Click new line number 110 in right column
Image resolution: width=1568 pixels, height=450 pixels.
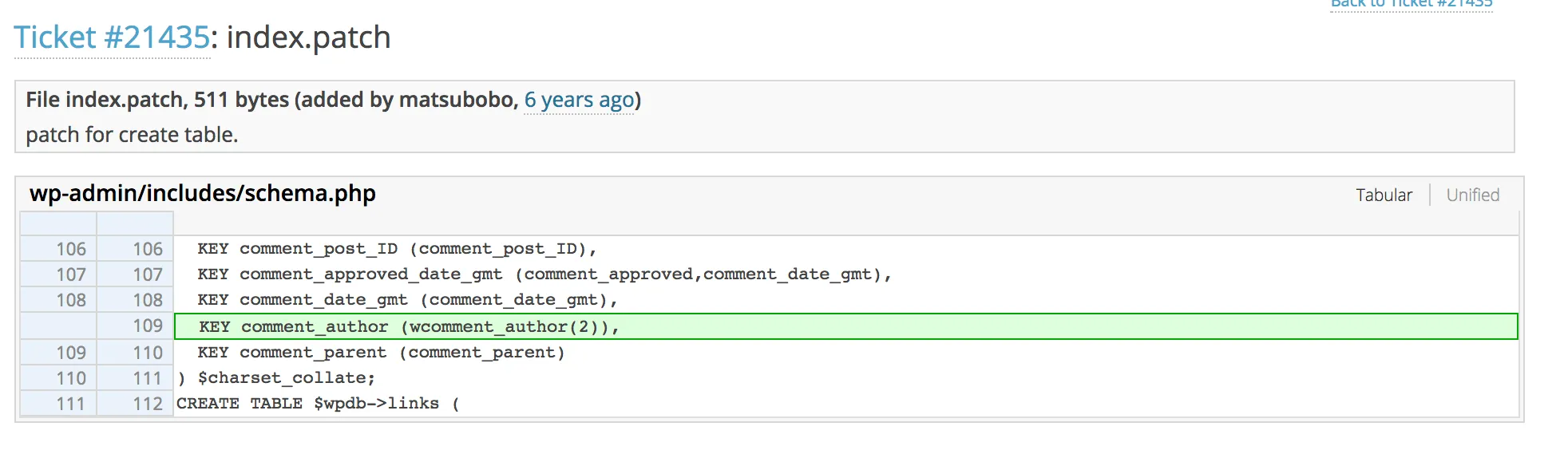pos(148,353)
